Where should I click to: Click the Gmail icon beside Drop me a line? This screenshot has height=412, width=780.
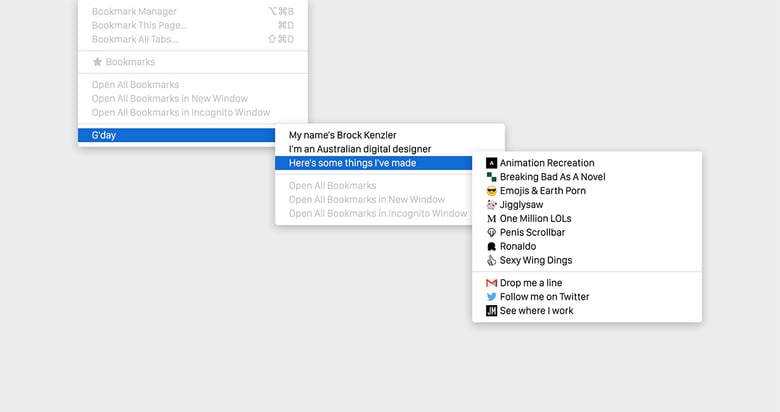click(491, 283)
